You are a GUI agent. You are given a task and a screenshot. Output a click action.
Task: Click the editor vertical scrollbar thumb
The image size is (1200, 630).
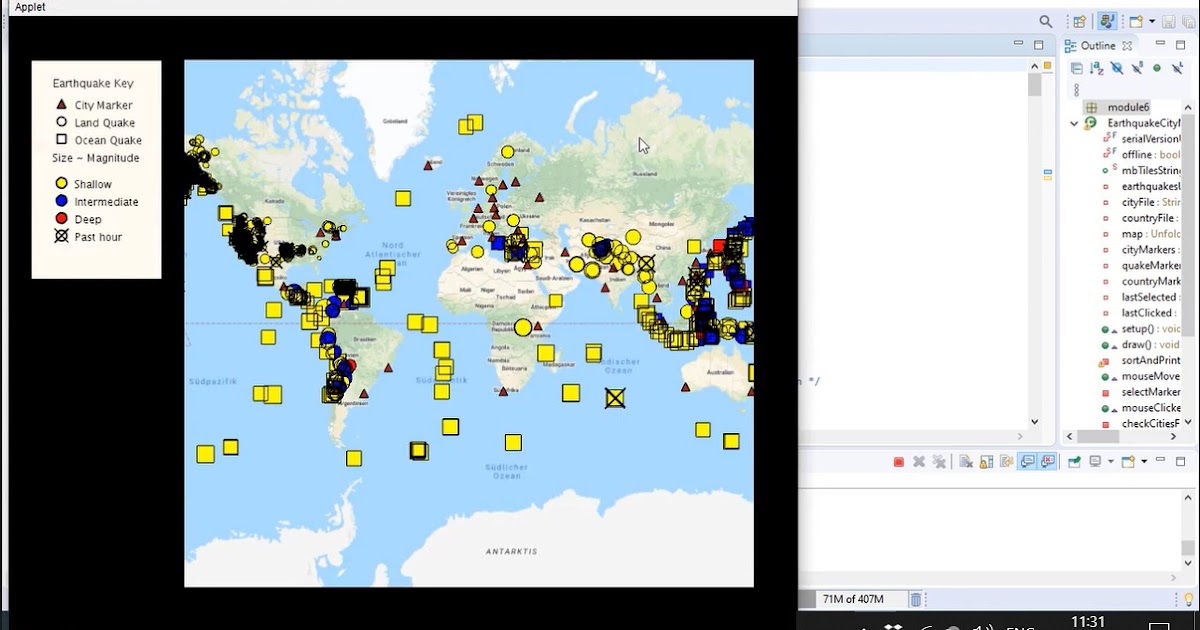click(1035, 86)
